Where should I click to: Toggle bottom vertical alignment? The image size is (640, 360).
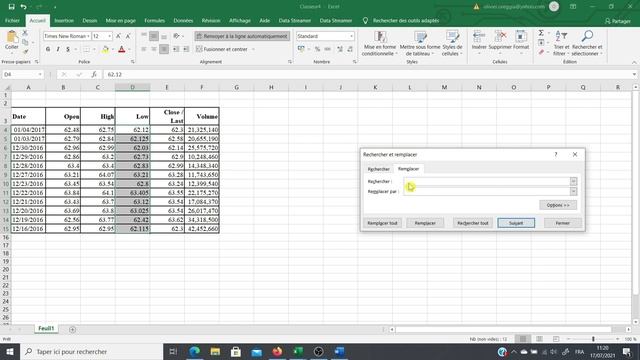click(x=164, y=36)
